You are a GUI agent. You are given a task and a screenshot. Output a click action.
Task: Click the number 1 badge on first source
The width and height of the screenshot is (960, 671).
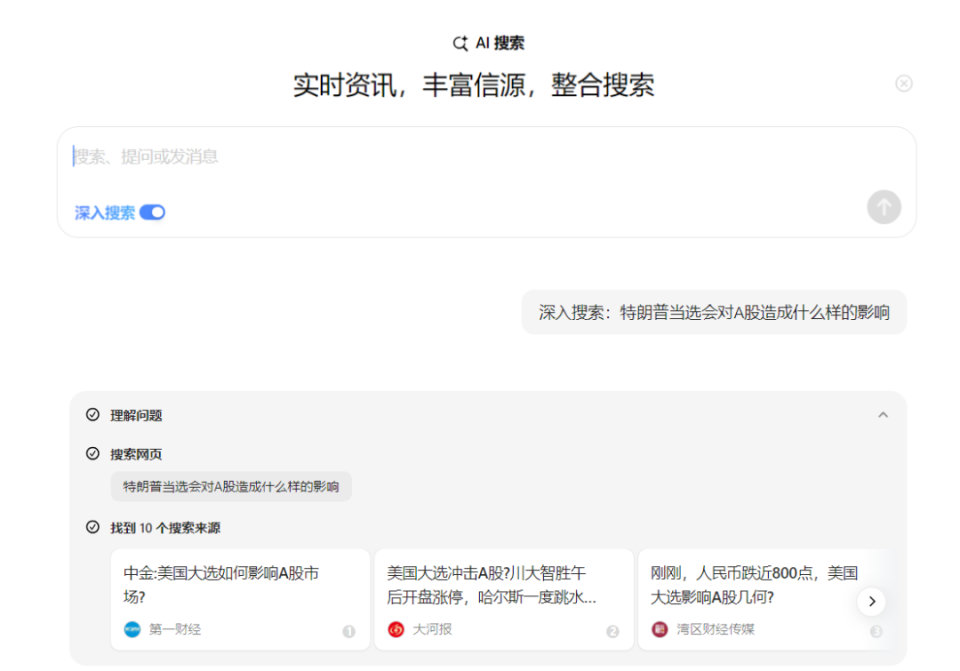point(349,632)
